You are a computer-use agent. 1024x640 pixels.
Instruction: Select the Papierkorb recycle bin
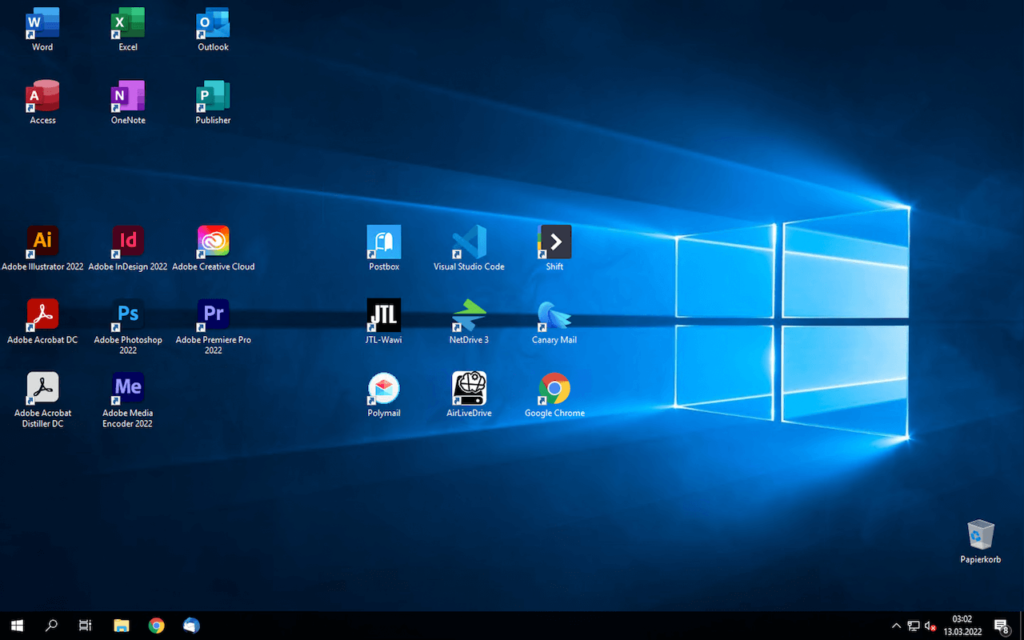[x=980, y=541]
